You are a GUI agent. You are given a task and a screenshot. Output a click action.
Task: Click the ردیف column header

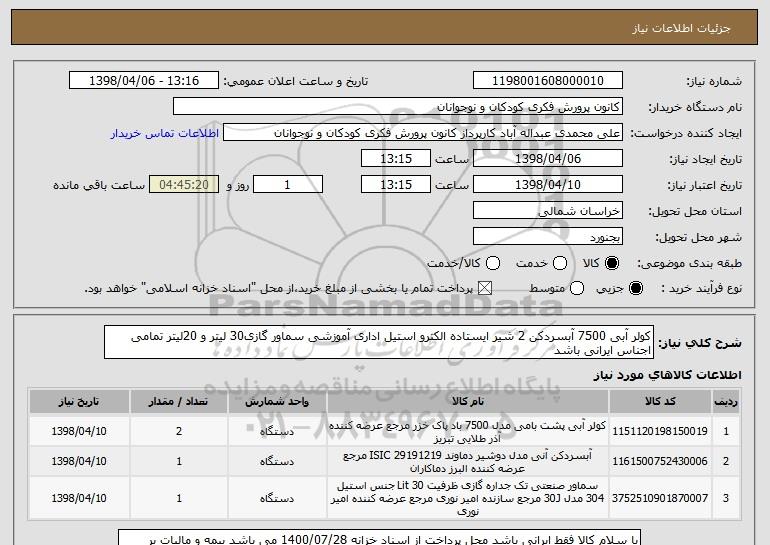(726, 402)
